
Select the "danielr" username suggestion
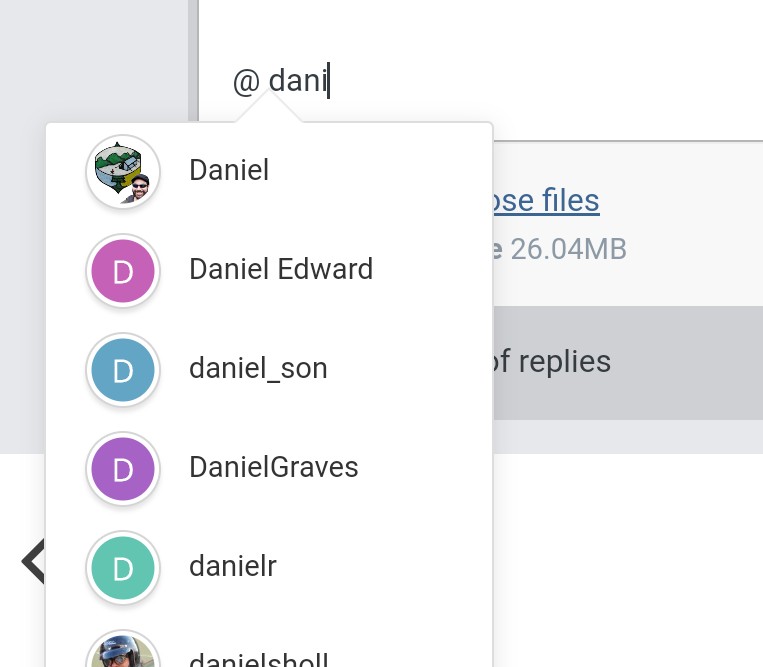tap(232, 567)
